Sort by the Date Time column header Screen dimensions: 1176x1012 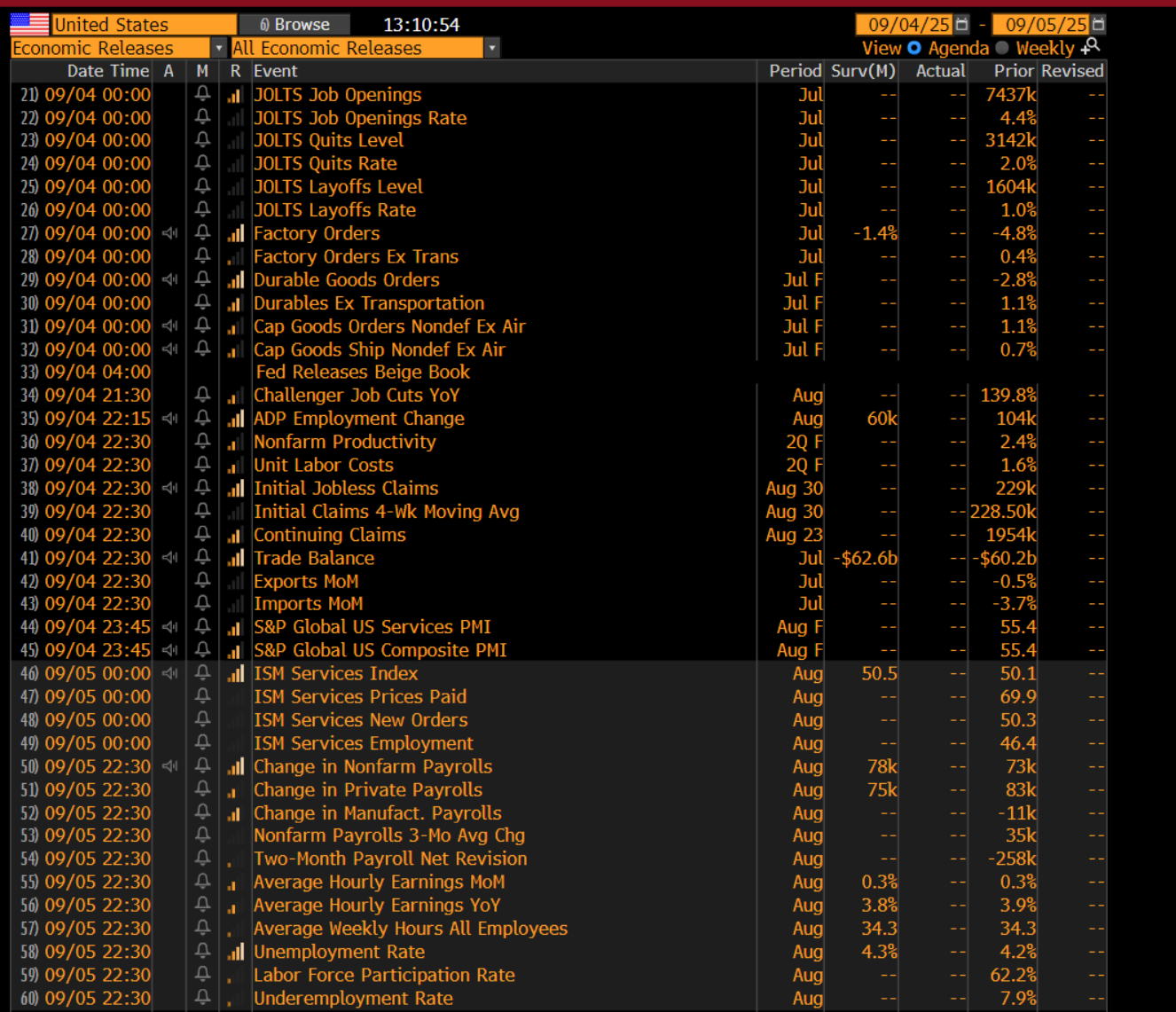(108, 71)
